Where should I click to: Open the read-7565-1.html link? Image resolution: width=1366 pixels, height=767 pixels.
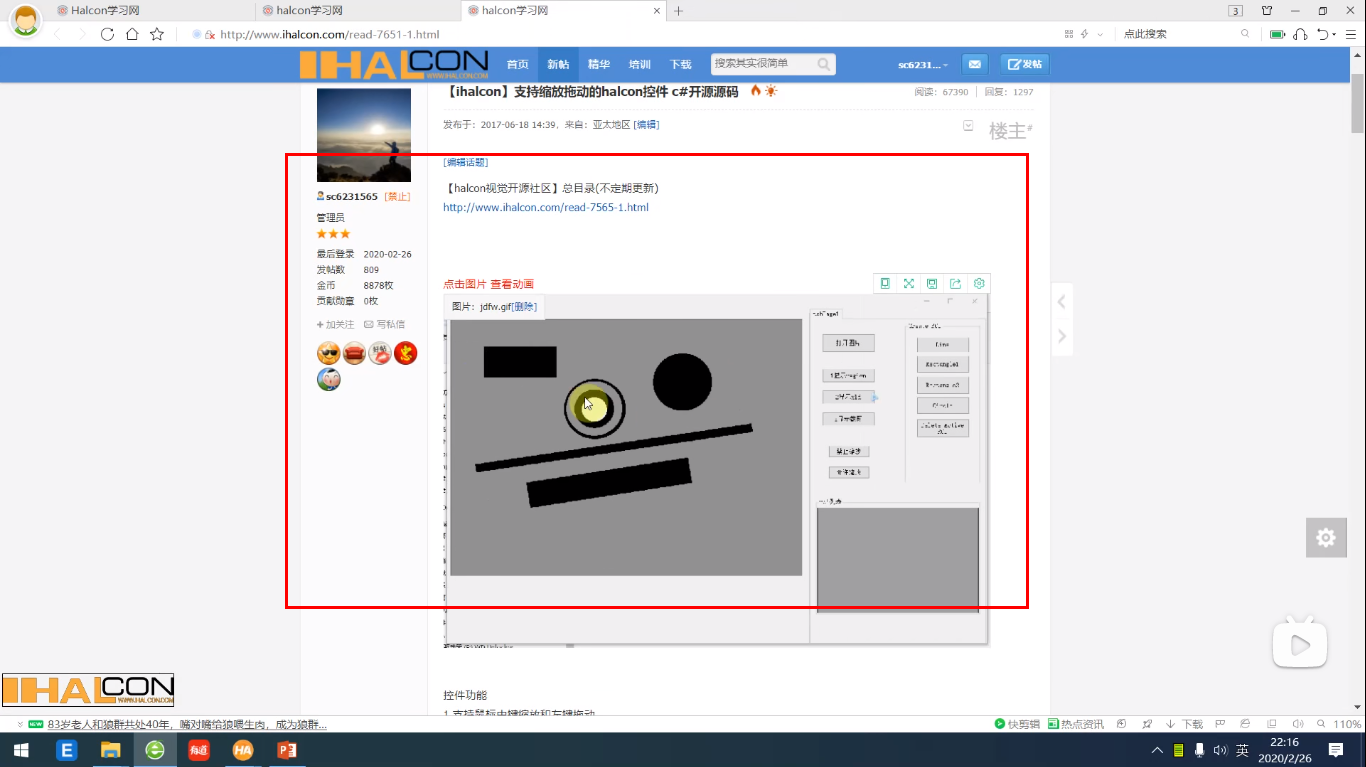pyautogui.click(x=546, y=207)
